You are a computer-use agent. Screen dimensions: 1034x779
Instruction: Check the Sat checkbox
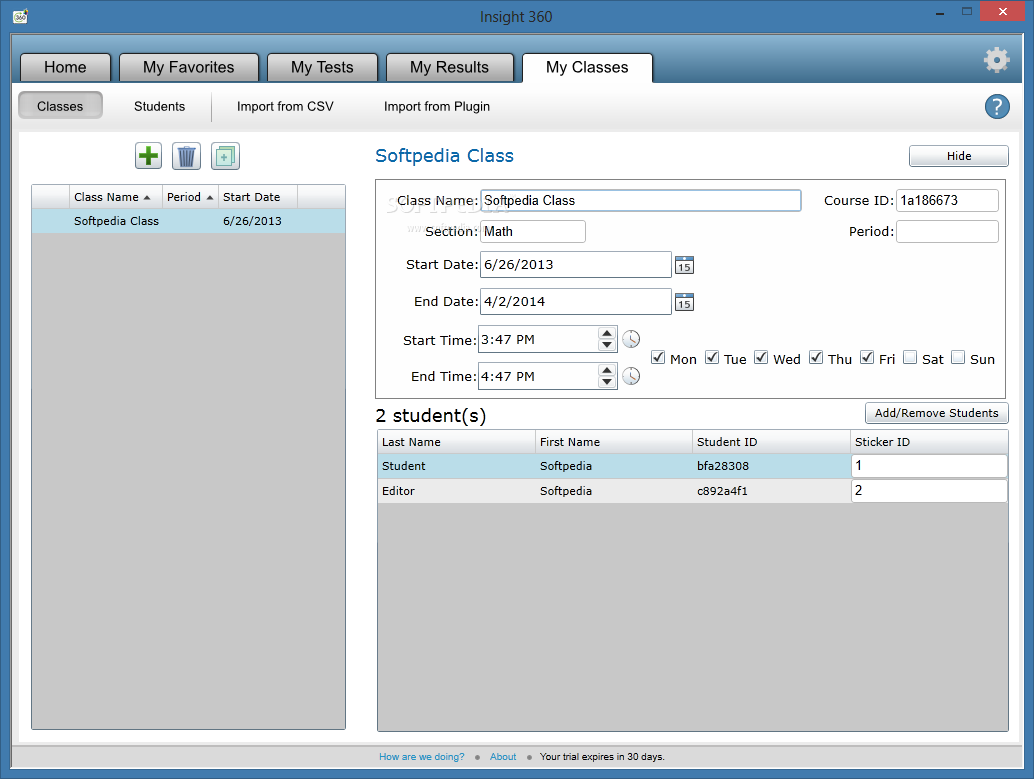point(910,358)
